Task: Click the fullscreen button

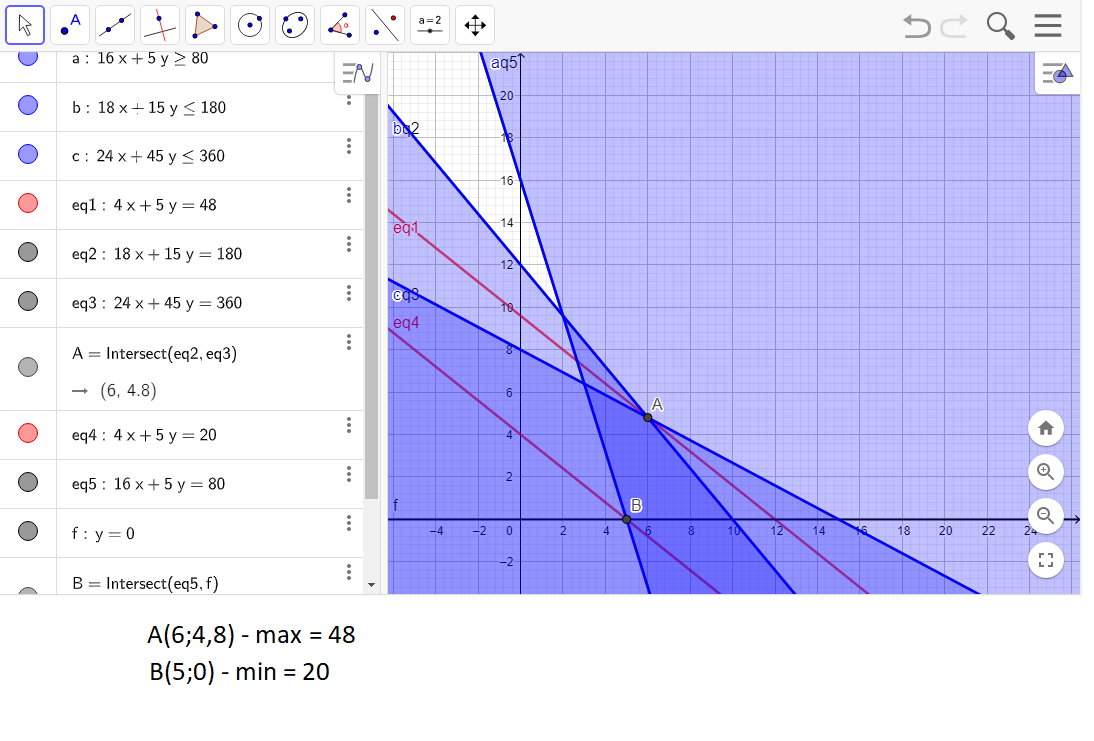Action: pos(1045,560)
